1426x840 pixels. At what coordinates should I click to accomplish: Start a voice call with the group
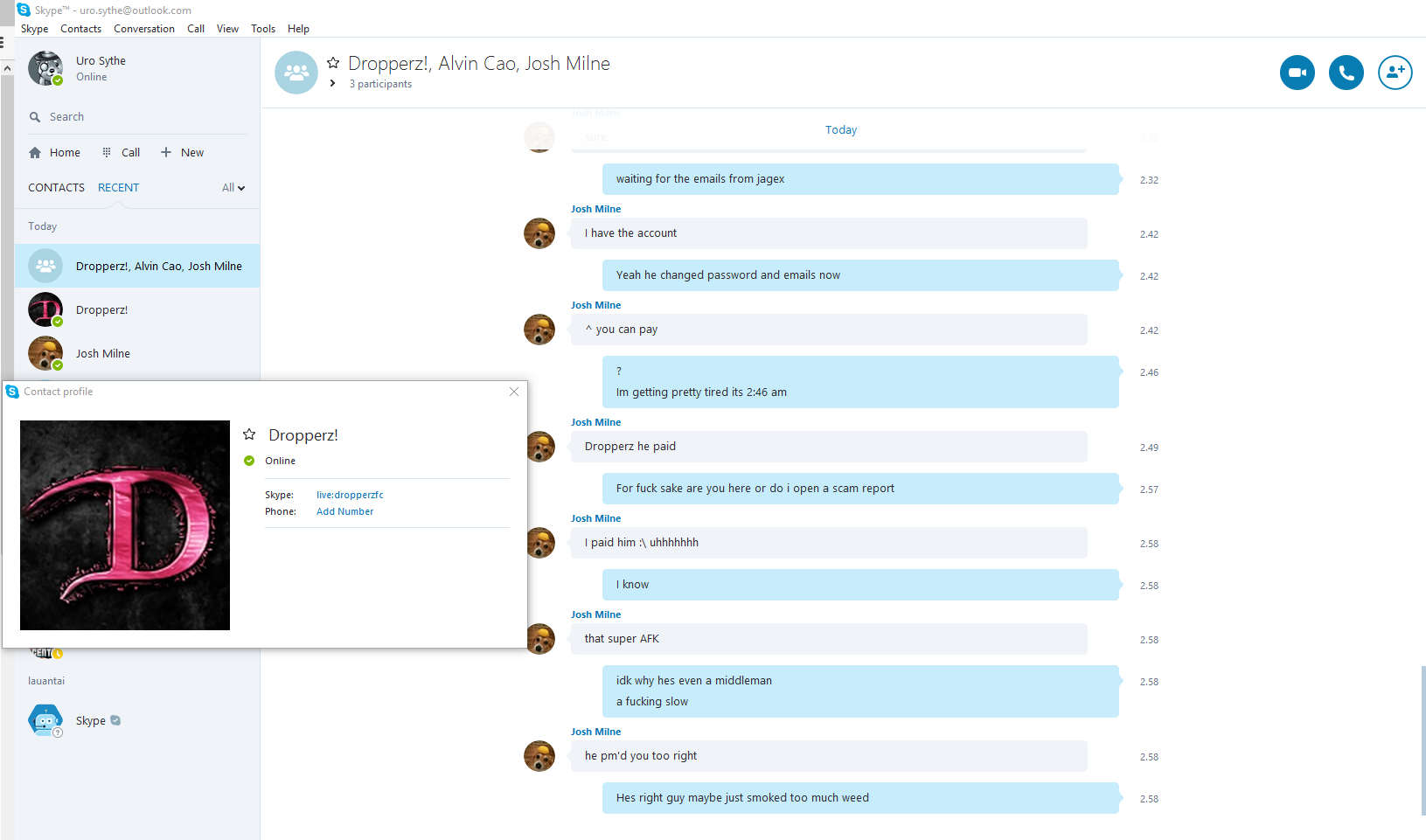point(1346,73)
